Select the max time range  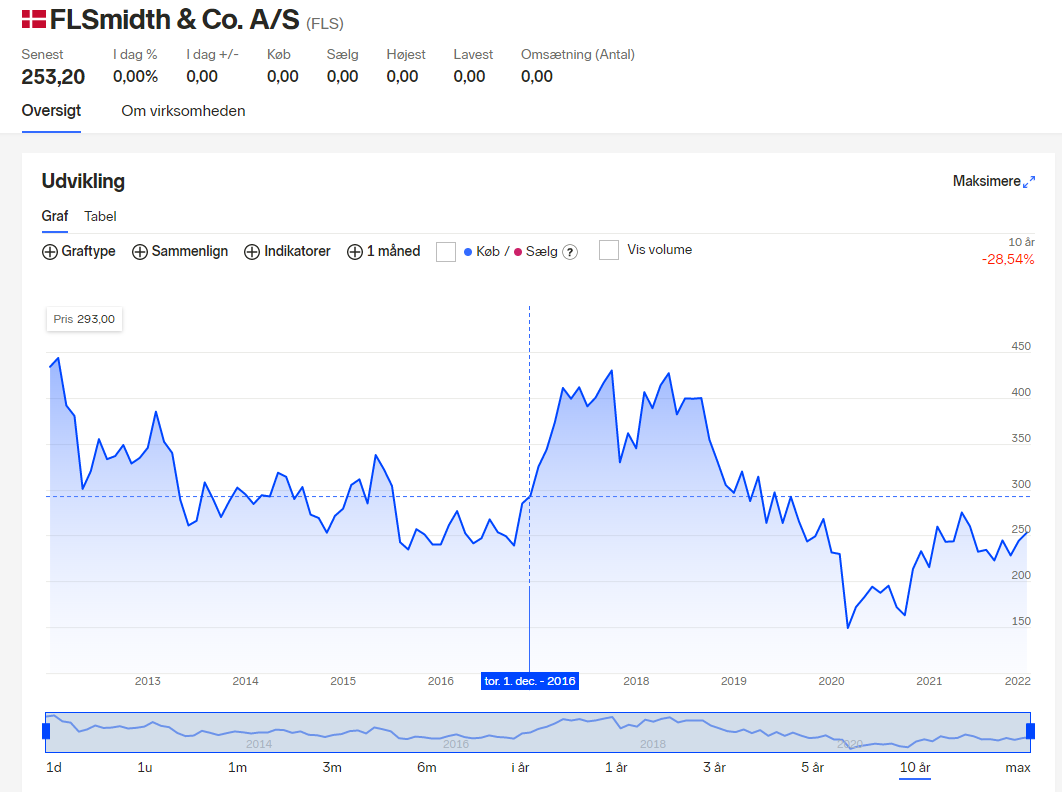click(1018, 767)
